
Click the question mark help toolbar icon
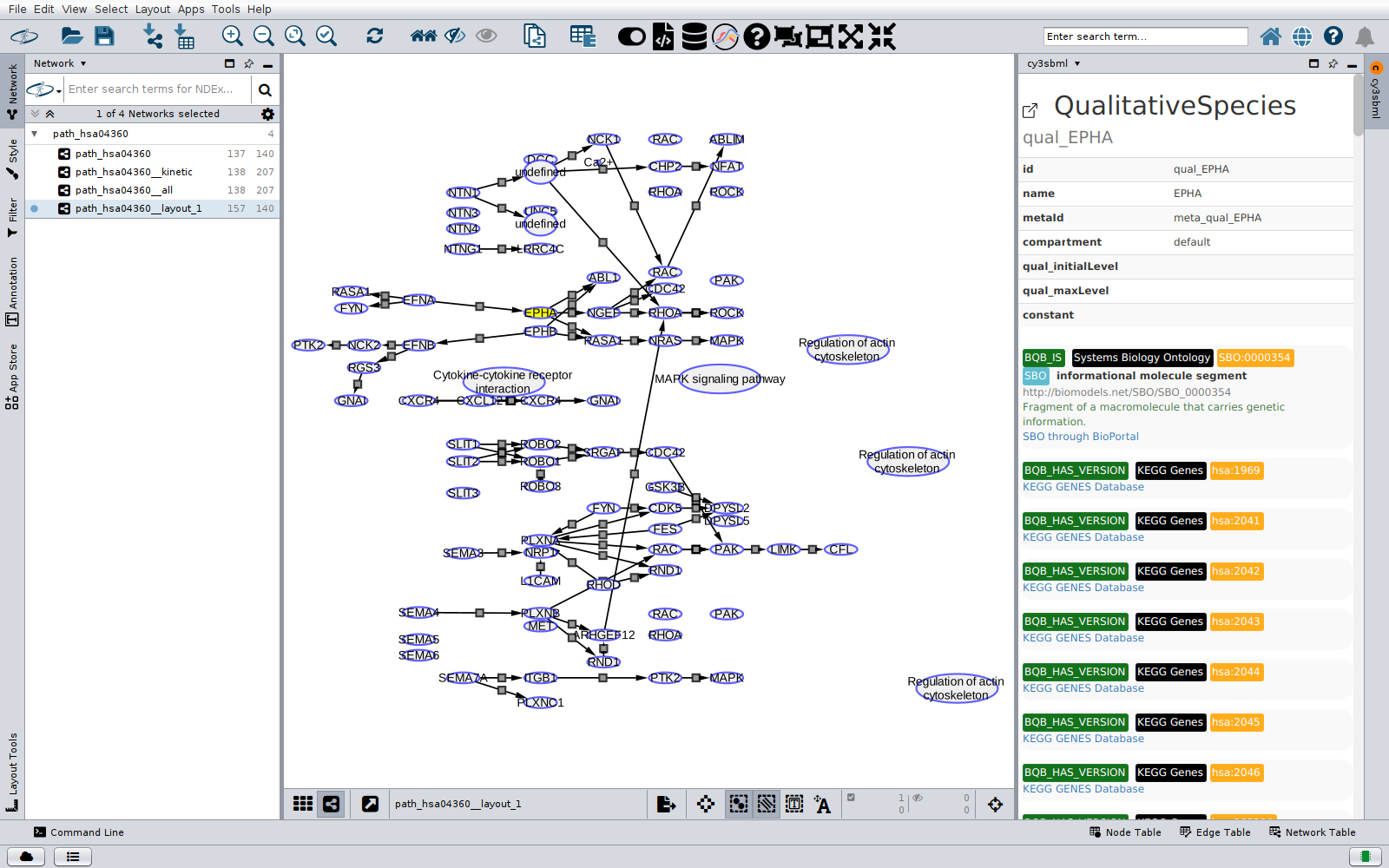click(756, 36)
